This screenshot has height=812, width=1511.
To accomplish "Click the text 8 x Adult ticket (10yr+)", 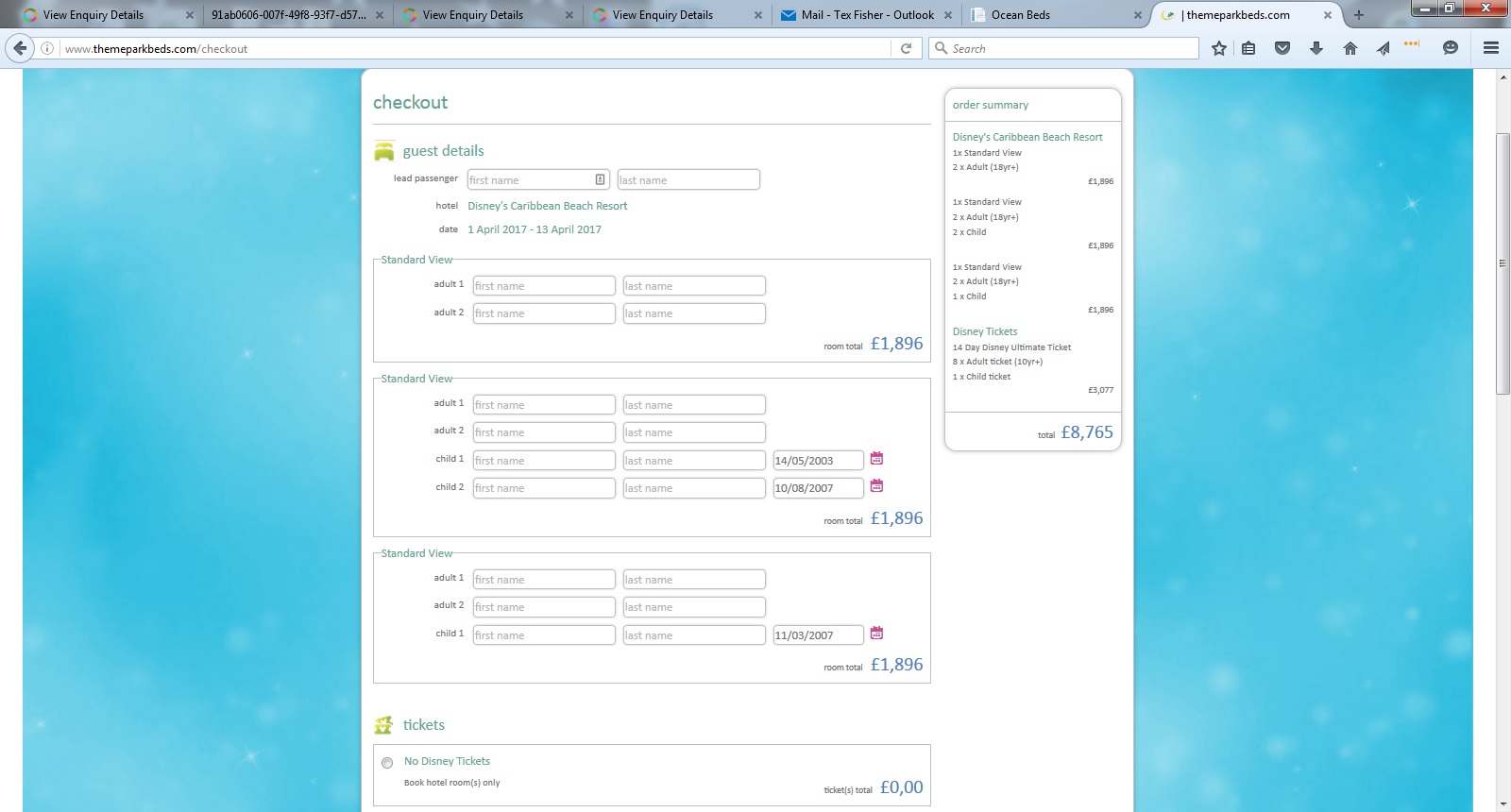I will click(997, 362).
